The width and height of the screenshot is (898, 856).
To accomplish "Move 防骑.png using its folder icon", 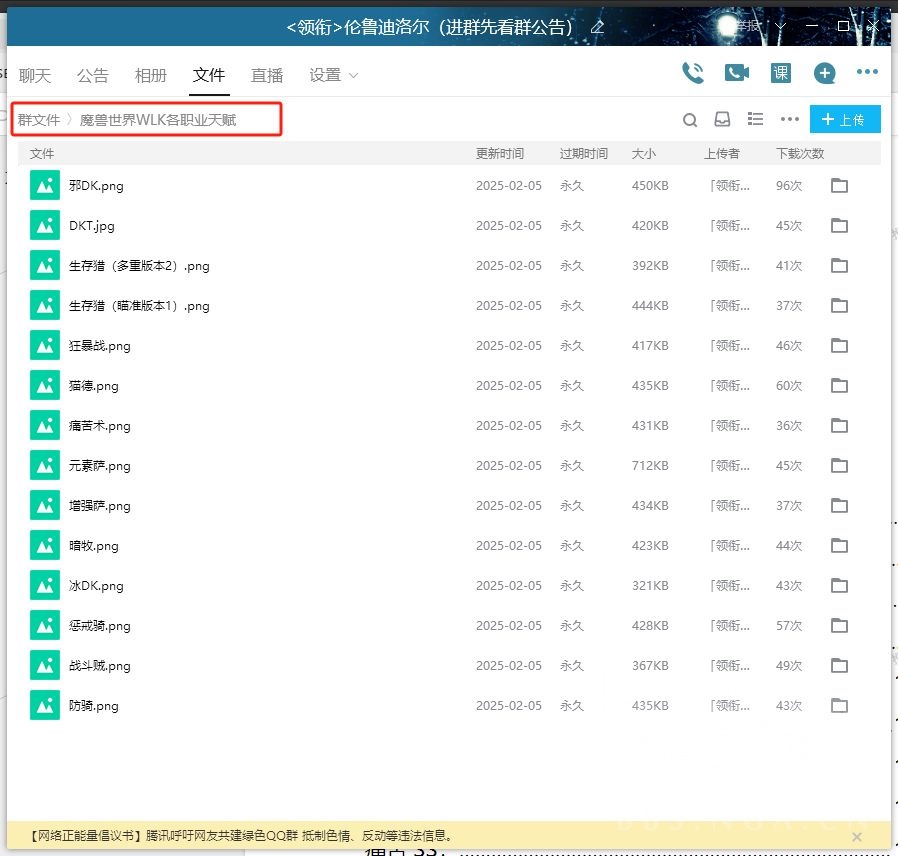I will tap(838, 705).
